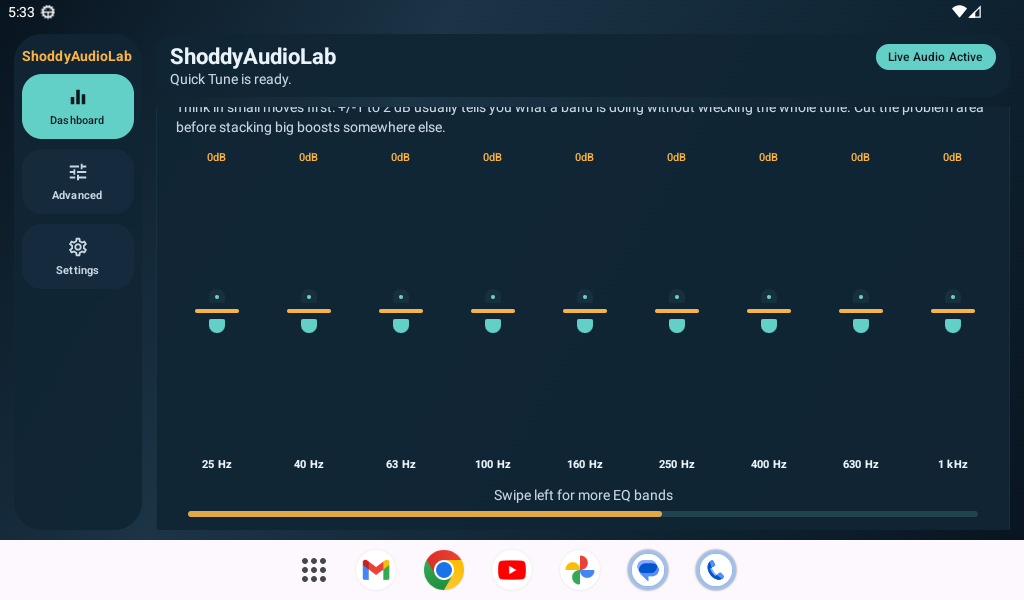The image size is (1024, 600).
Task: Click the 0dB value above 100 Hz
Action: coord(493,157)
